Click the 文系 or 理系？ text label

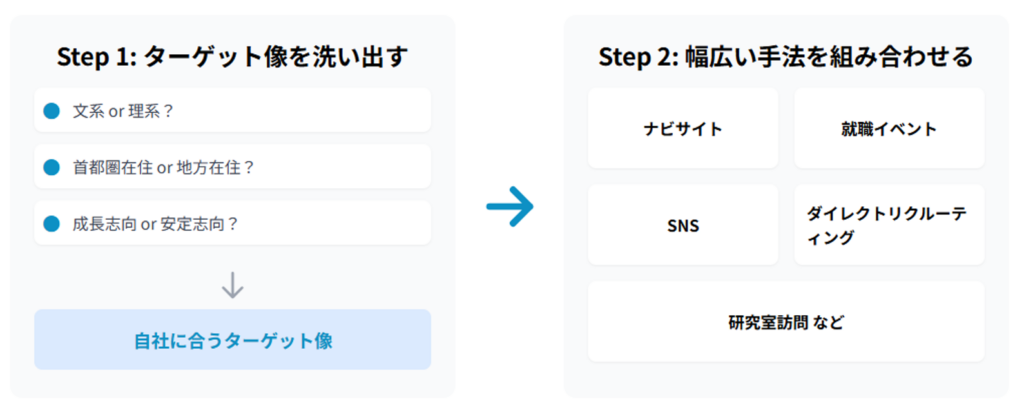click(x=124, y=111)
